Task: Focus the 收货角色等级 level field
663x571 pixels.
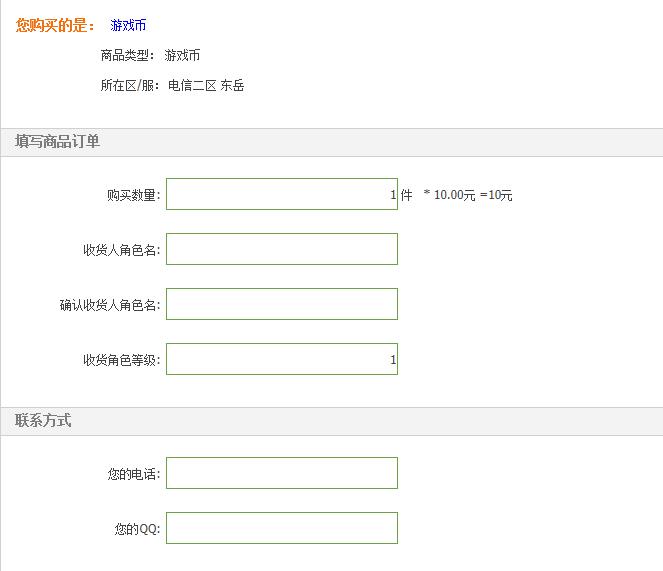Action: point(282,359)
